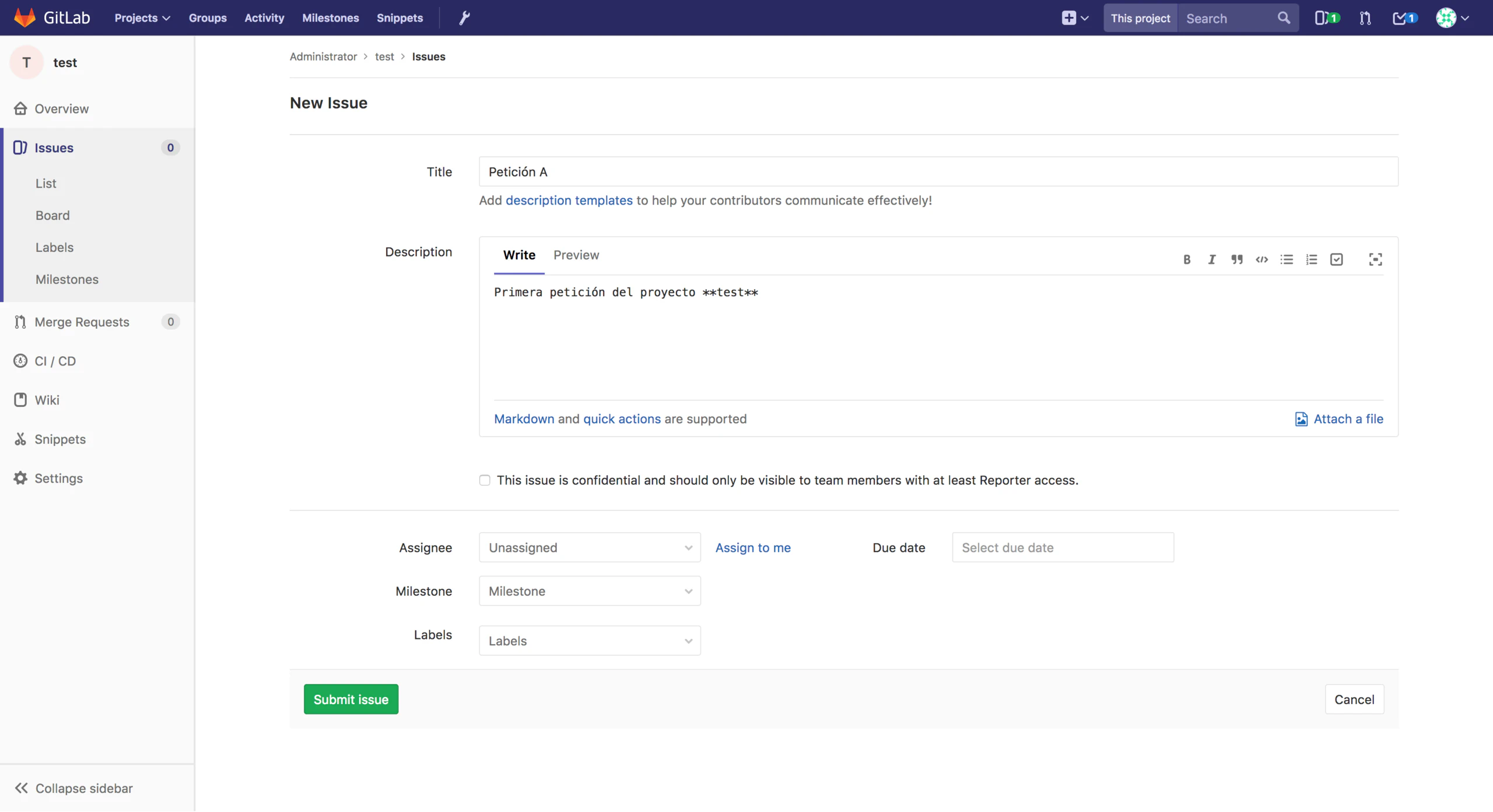The image size is (1493, 812).
Task: Open the Labels dropdown
Action: coord(590,641)
